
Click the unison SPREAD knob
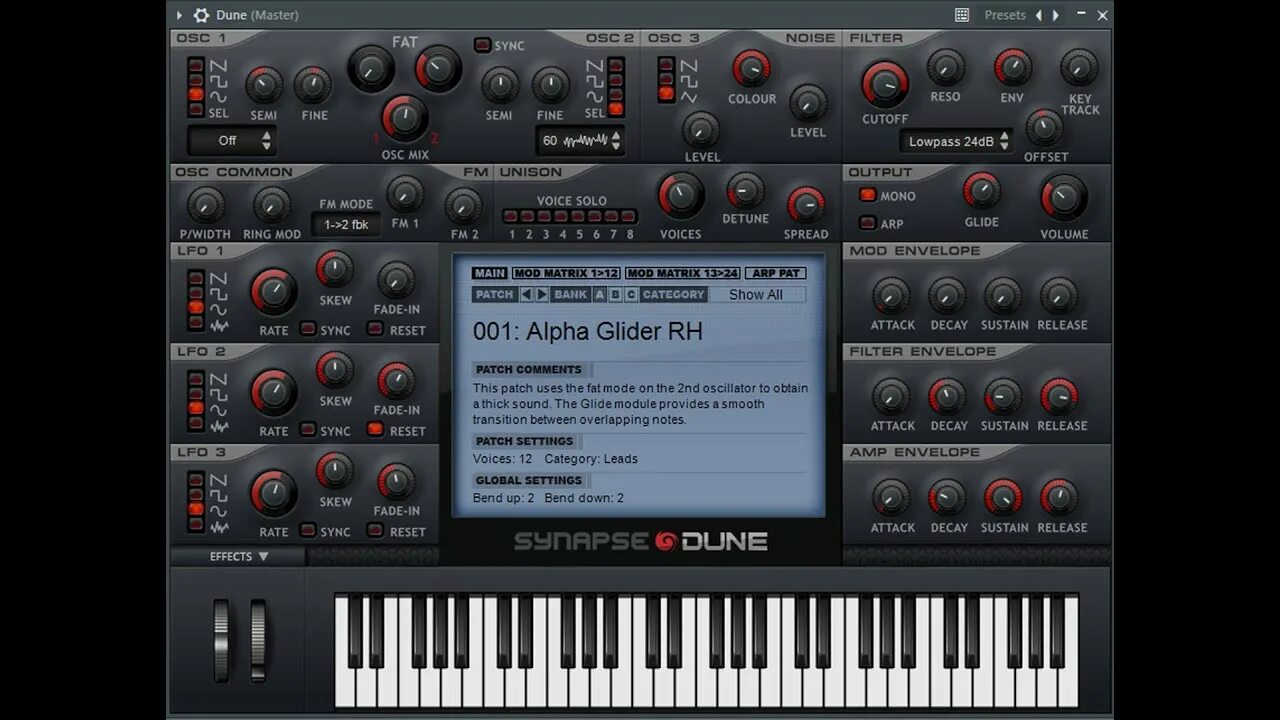[806, 205]
